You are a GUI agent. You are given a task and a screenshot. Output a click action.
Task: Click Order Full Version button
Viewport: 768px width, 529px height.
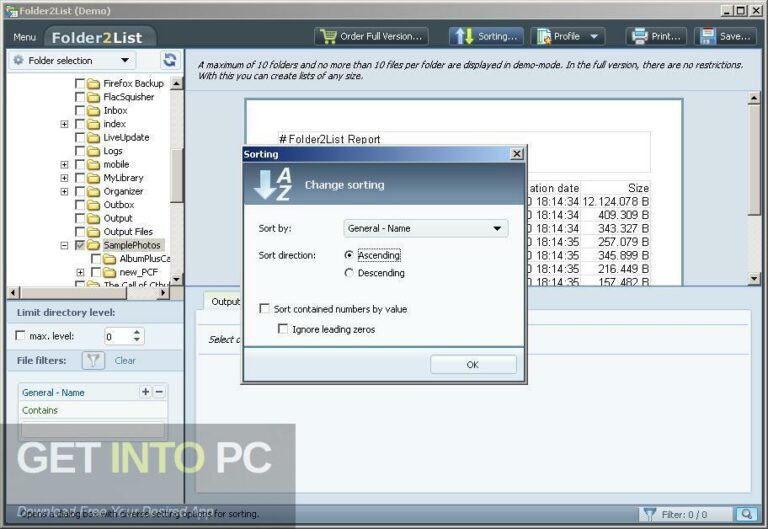(x=371, y=36)
